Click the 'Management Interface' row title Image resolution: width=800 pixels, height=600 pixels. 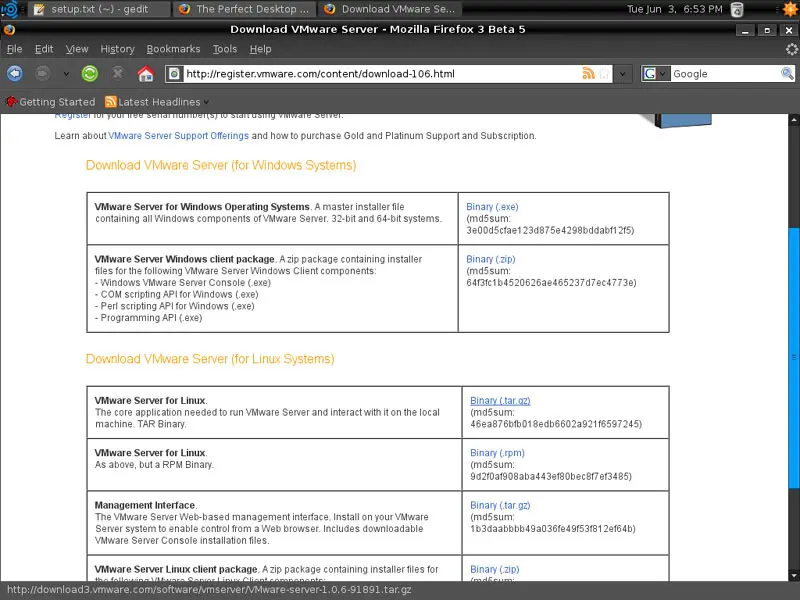[x=145, y=505]
